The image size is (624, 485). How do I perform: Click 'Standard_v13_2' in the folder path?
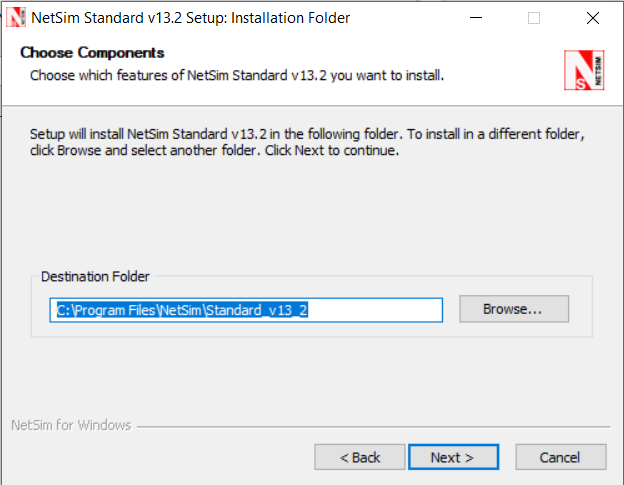[257, 310]
